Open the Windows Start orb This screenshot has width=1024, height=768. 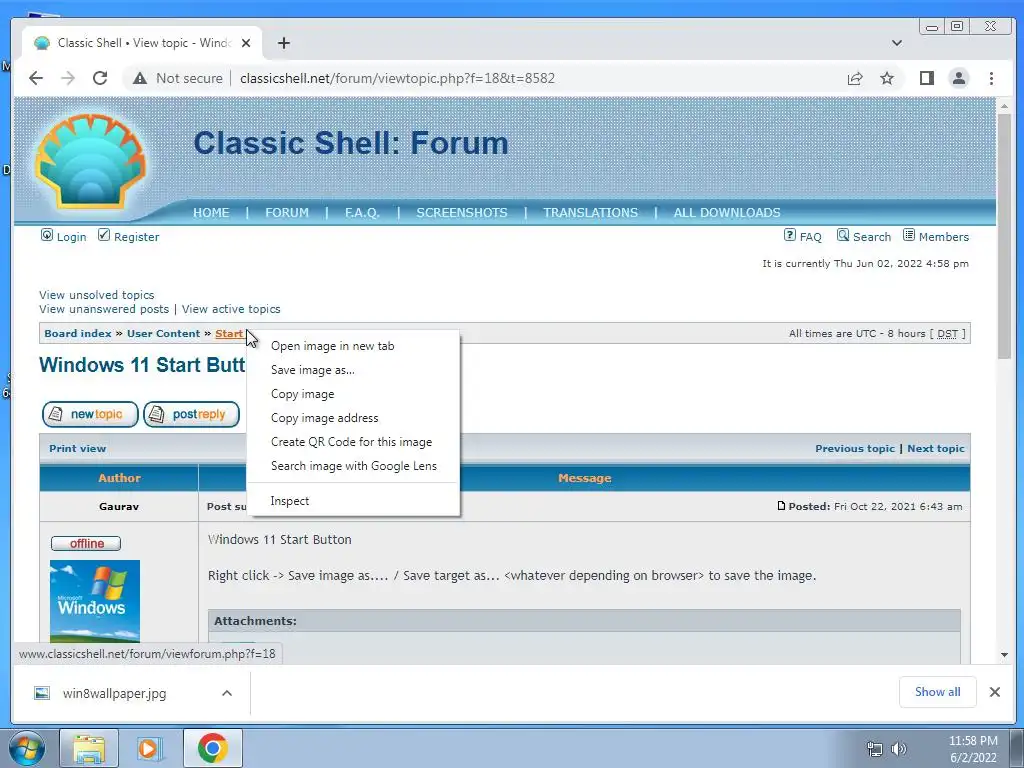pyautogui.click(x=26, y=748)
